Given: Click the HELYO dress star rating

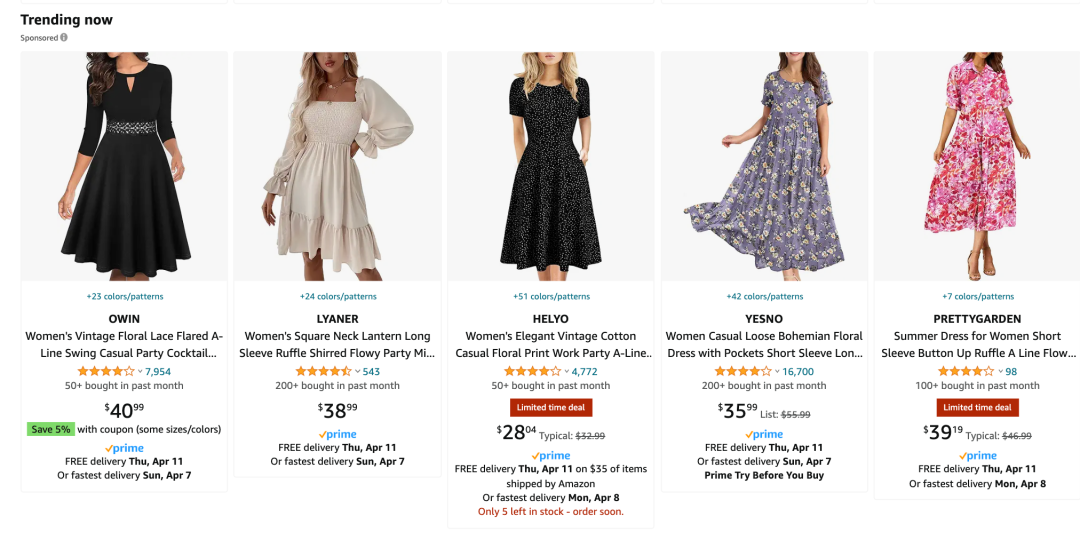Looking at the screenshot, I should (x=532, y=371).
